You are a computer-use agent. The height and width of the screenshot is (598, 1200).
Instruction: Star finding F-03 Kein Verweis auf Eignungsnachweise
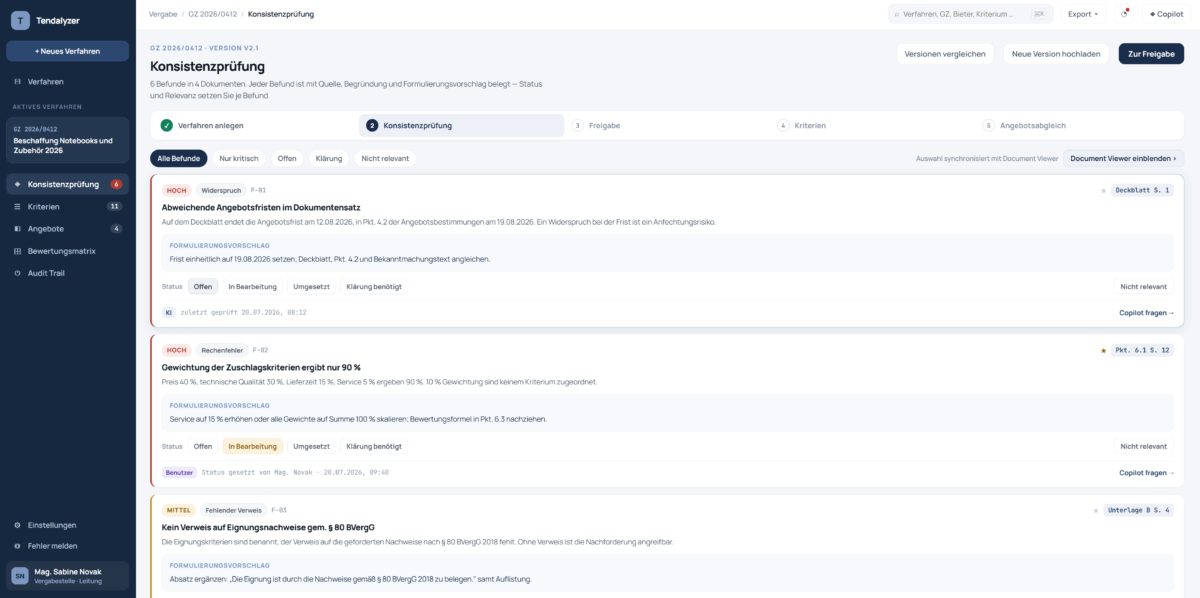click(x=1096, y=510)
